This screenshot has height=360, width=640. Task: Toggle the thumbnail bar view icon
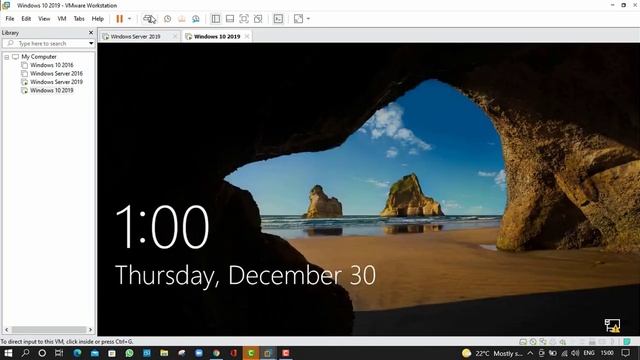pyautogui.click(x=230, y=19)
